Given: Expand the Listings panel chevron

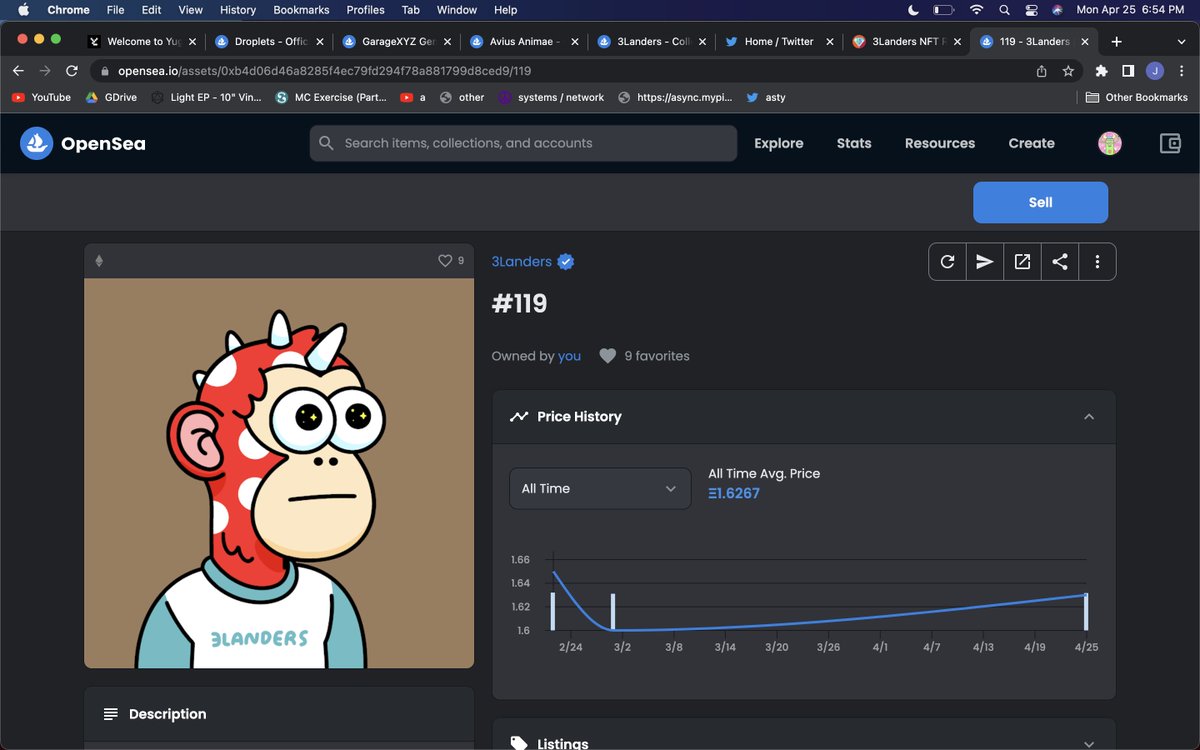Looking at the screenshot, I should pyautogui.click(x=1089, y=743).
